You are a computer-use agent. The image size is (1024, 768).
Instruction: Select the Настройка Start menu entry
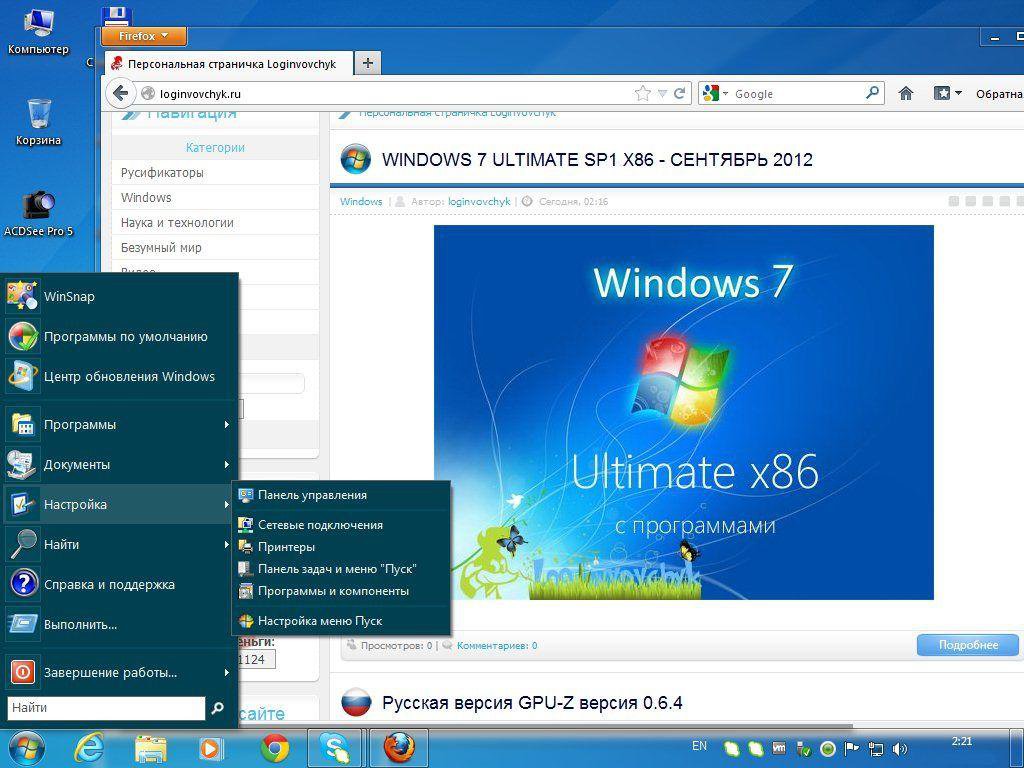(x=120, y=504)
